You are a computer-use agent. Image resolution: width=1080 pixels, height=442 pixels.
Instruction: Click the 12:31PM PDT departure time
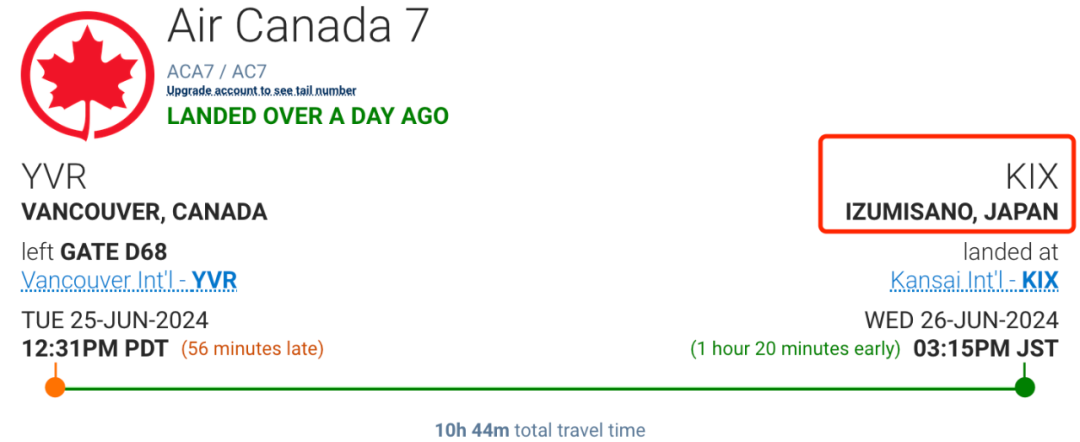click(94, 349)
